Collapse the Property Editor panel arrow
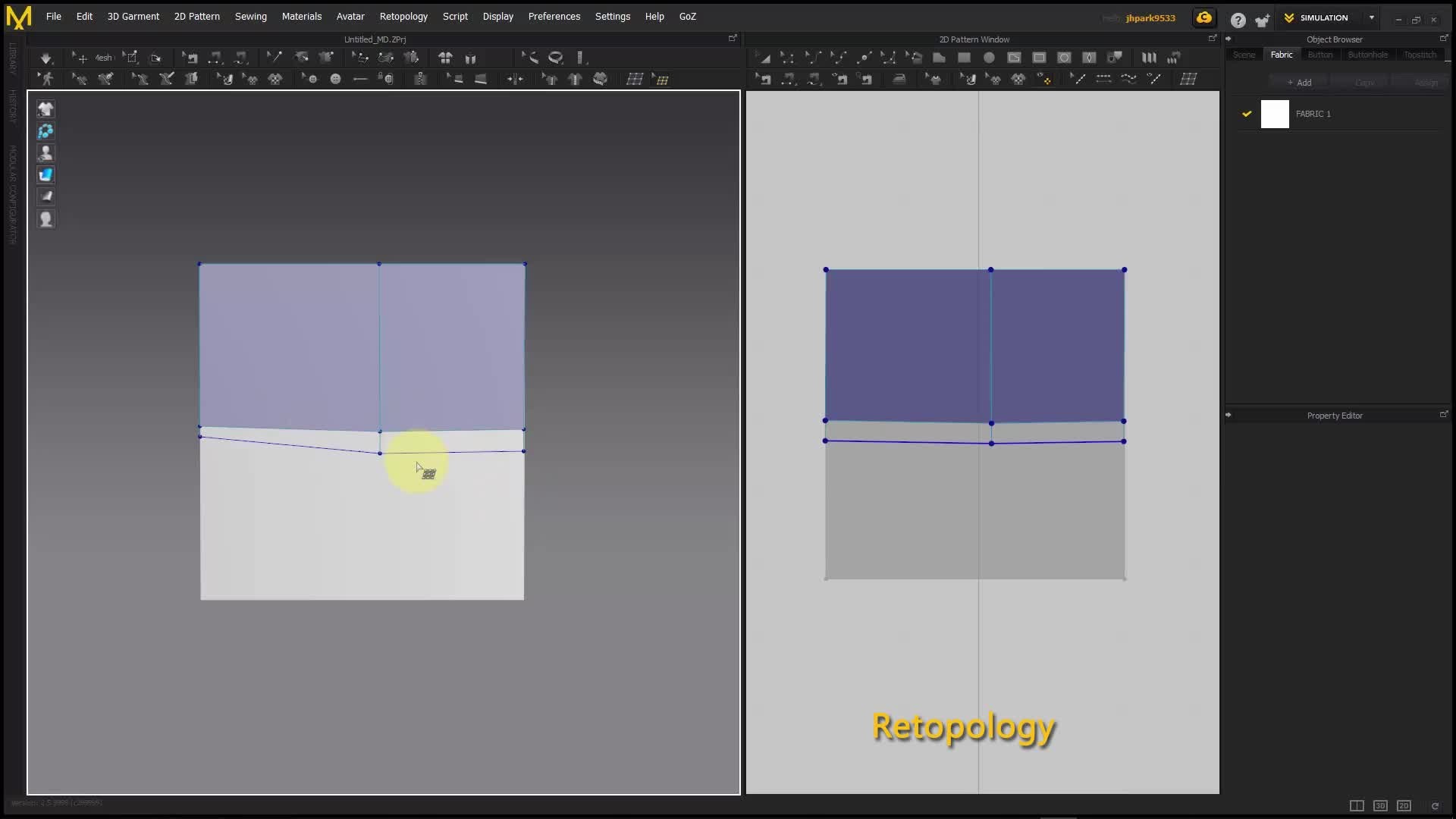This screenshot has width=1456, height=819. click(1228, 415)
